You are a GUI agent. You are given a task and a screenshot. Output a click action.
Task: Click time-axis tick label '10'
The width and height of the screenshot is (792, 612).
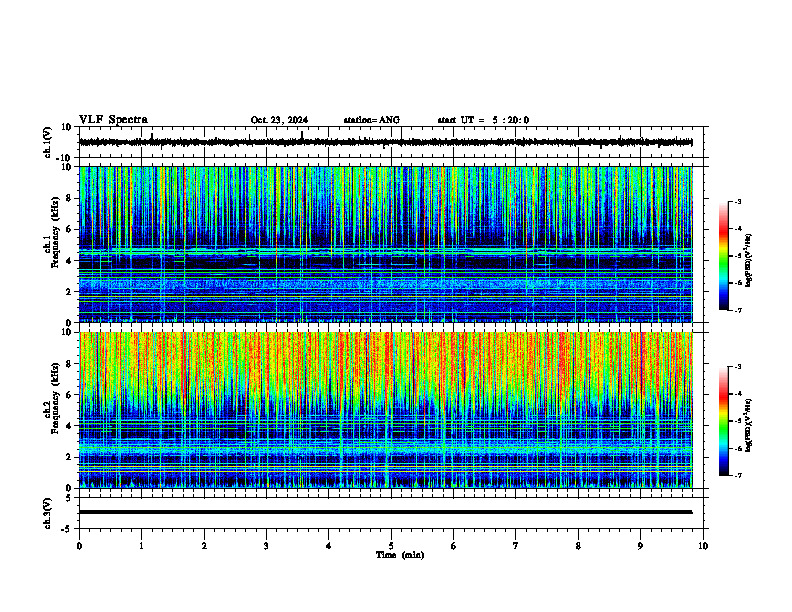pyautogui.click(x=703, y=546)
